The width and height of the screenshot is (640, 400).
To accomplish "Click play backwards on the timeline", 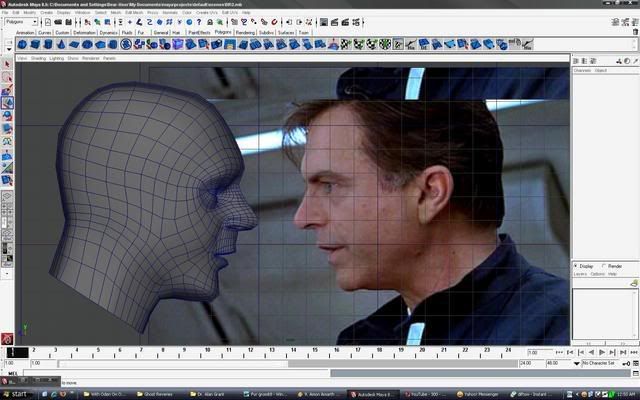I will pyautogui.click(x=591, y=352).
